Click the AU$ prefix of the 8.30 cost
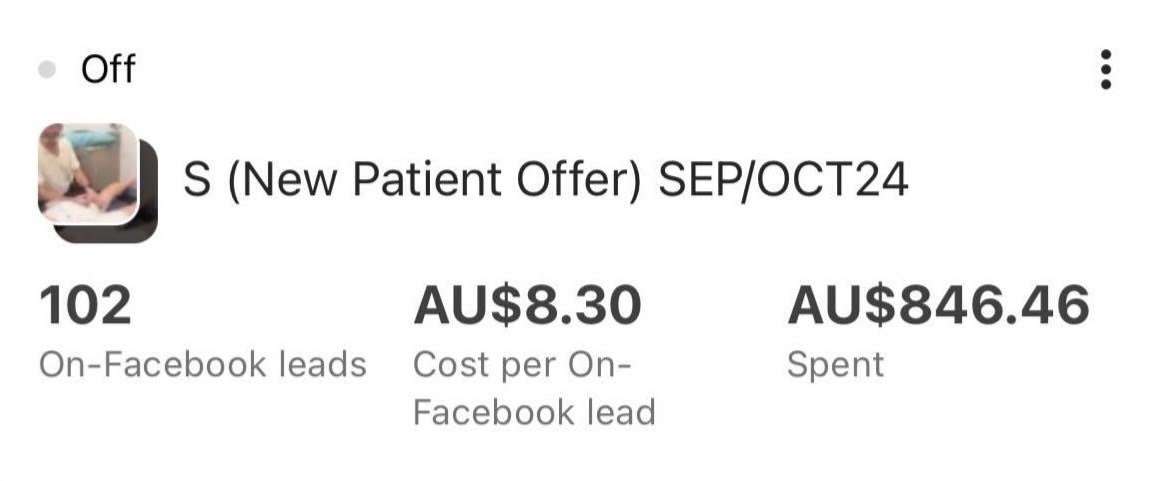This screenshot has height=481, width=1166. pos(469,306)
